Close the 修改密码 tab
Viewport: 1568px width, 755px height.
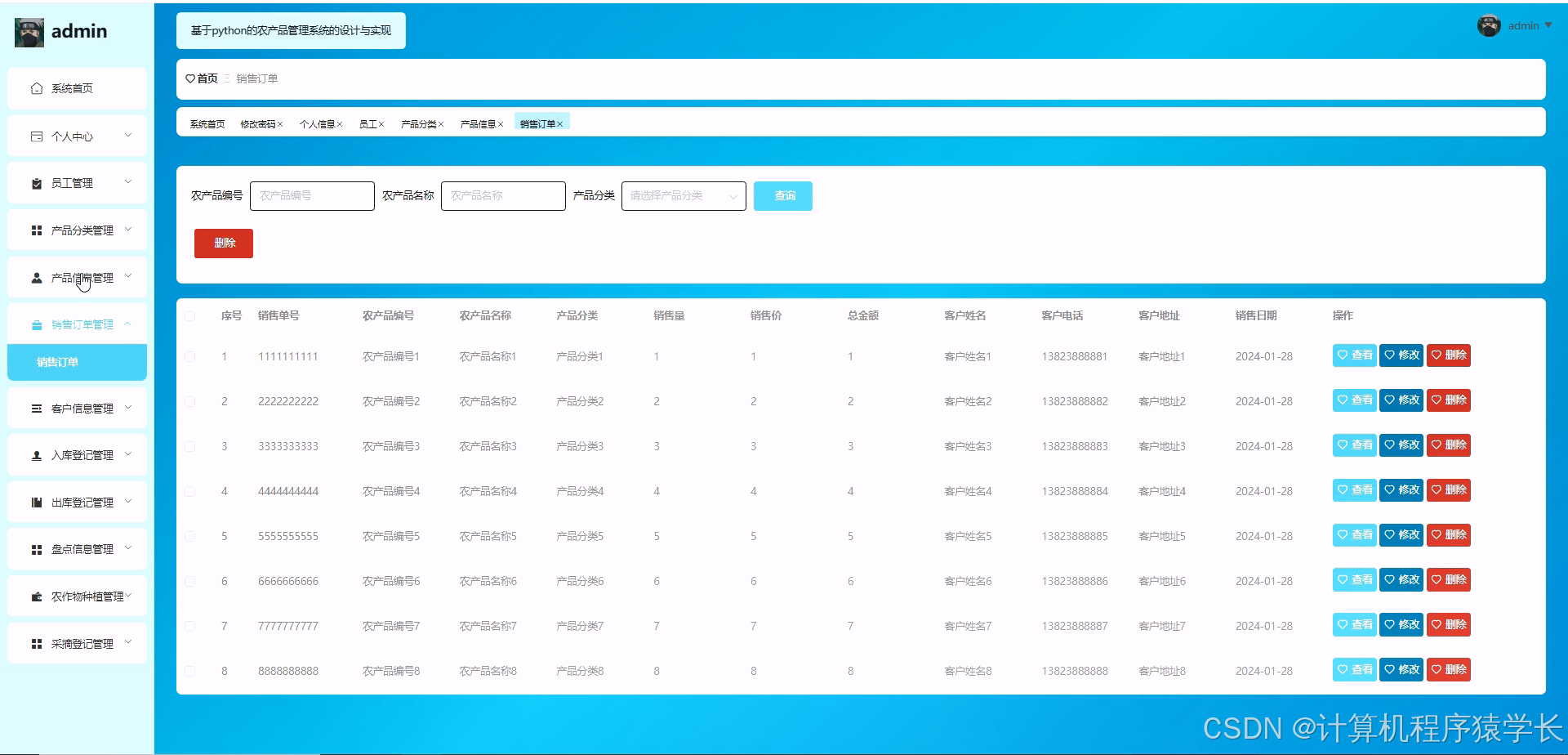[x=280, y=124]
